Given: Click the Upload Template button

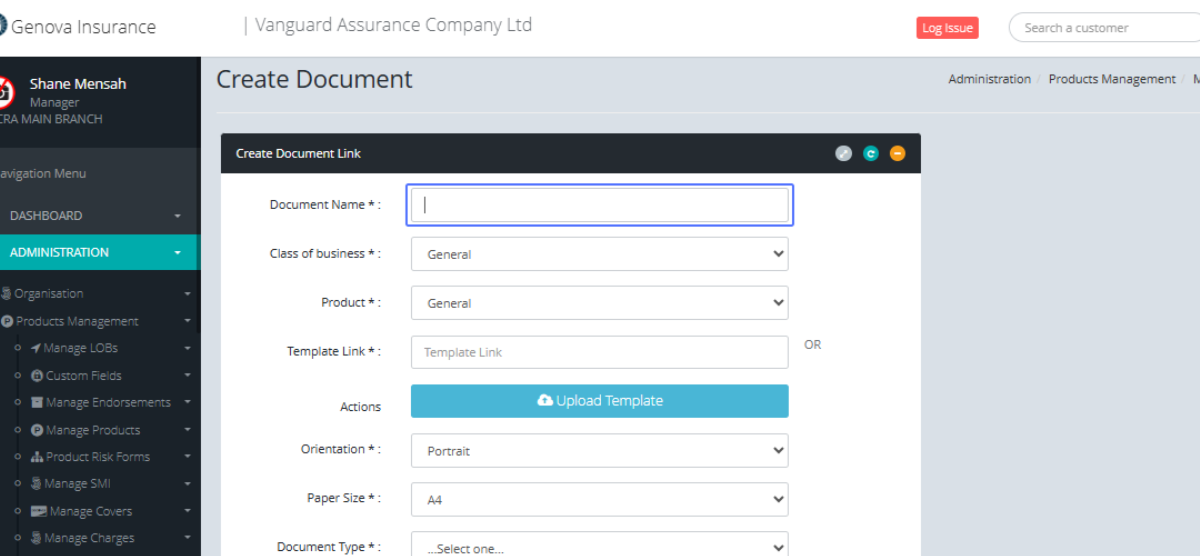Looking at the screenshot, I should [x=599, y=401].
